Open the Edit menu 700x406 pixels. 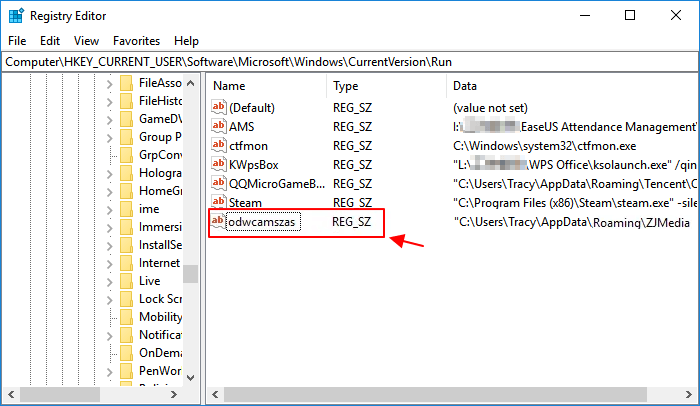[50, 41]
